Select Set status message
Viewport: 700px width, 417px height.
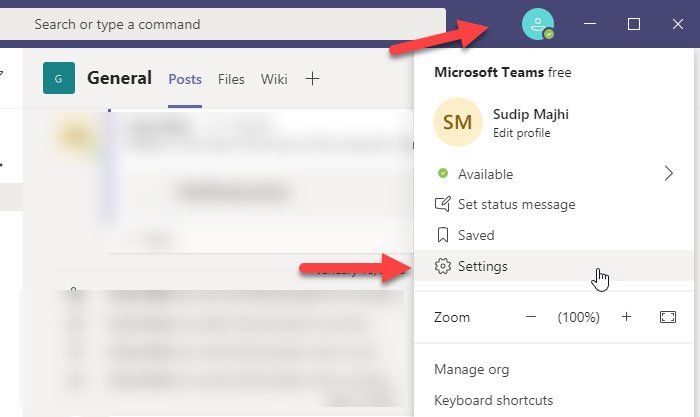click(554, 204)
